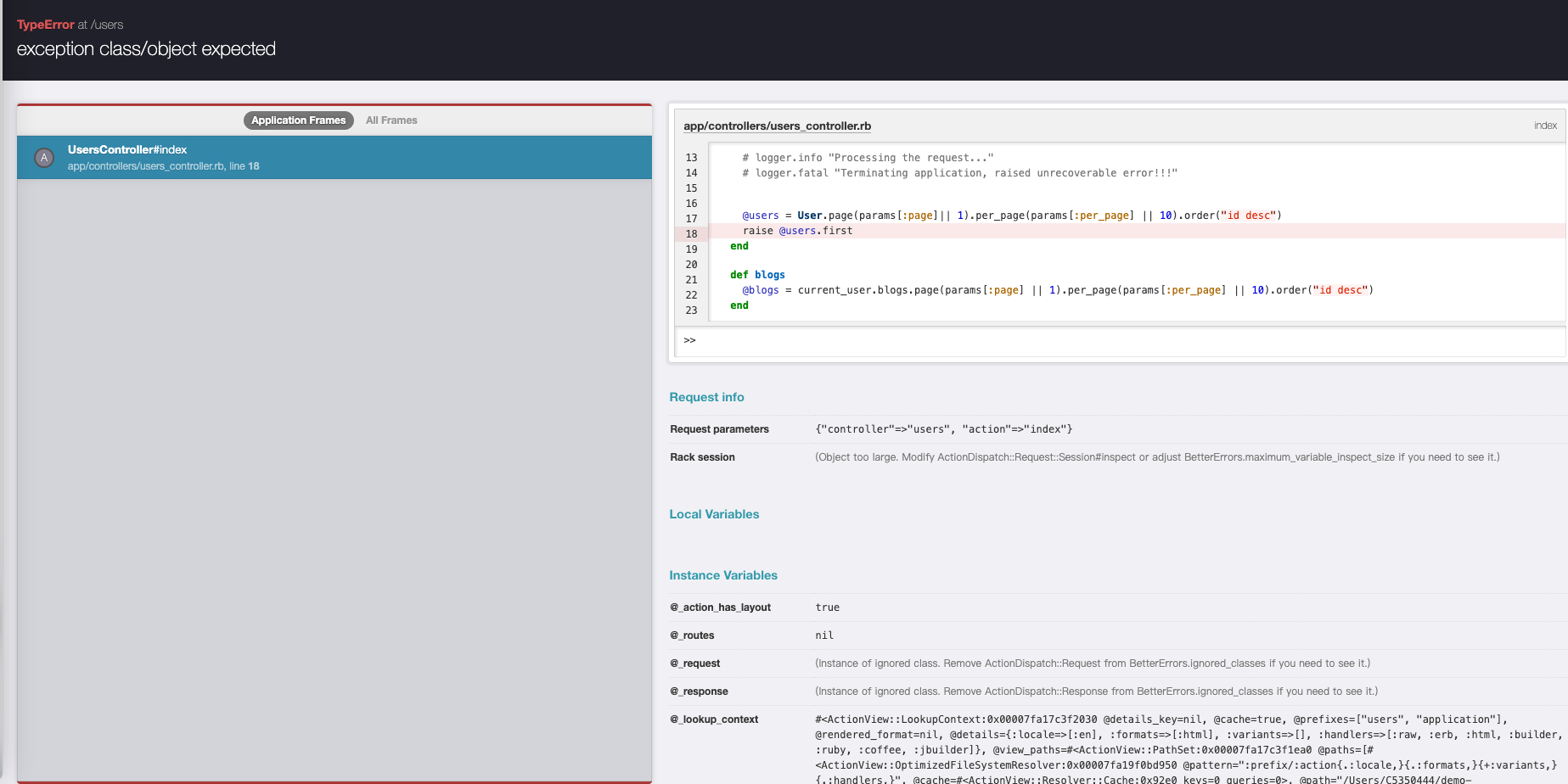Click the TypeError at /users title

pyautogui.click(x=70, y=25)
